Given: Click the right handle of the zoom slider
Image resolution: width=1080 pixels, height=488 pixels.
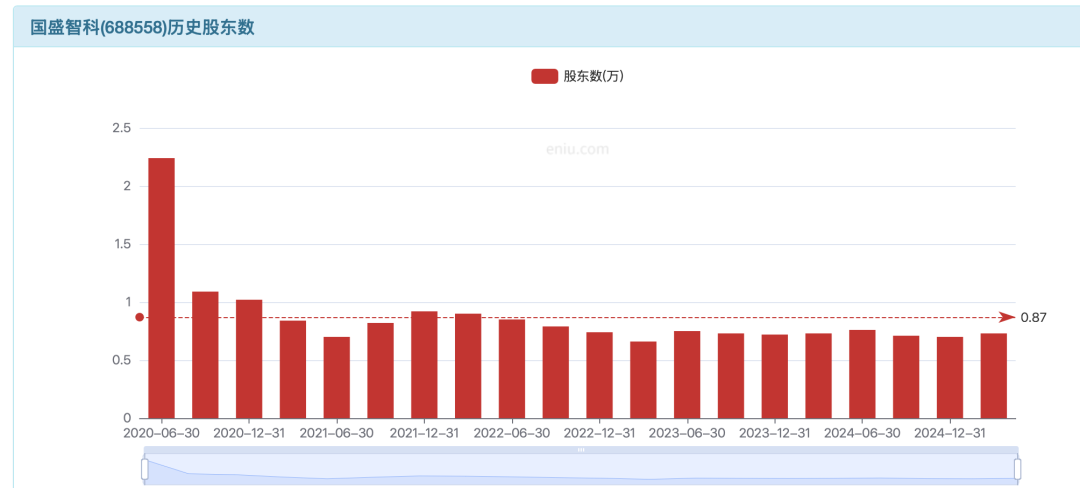Looking at the screenshot, I should tap(1017, 469).
